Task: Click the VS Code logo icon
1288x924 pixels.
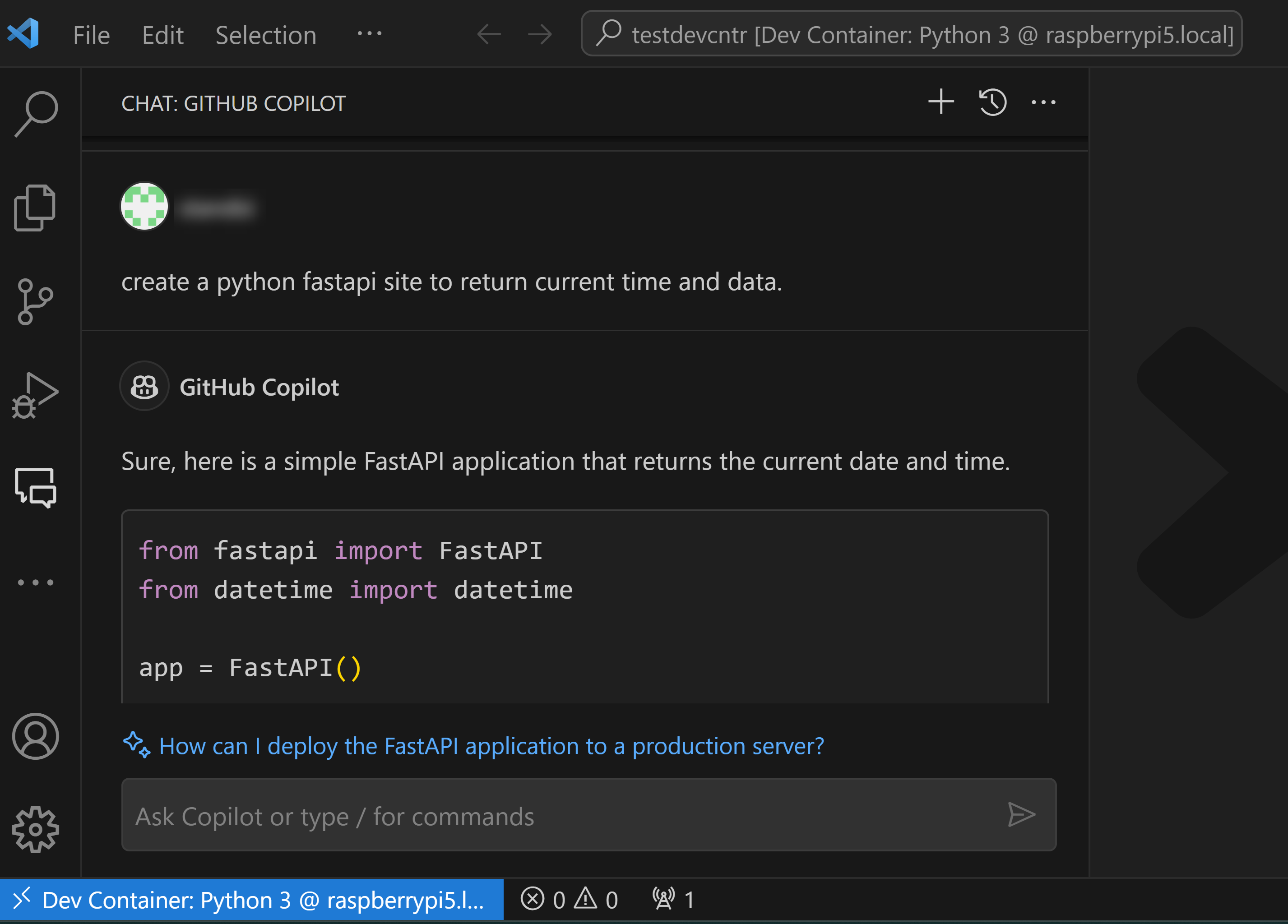Action: pyautogui.click(x=23, y=33)
